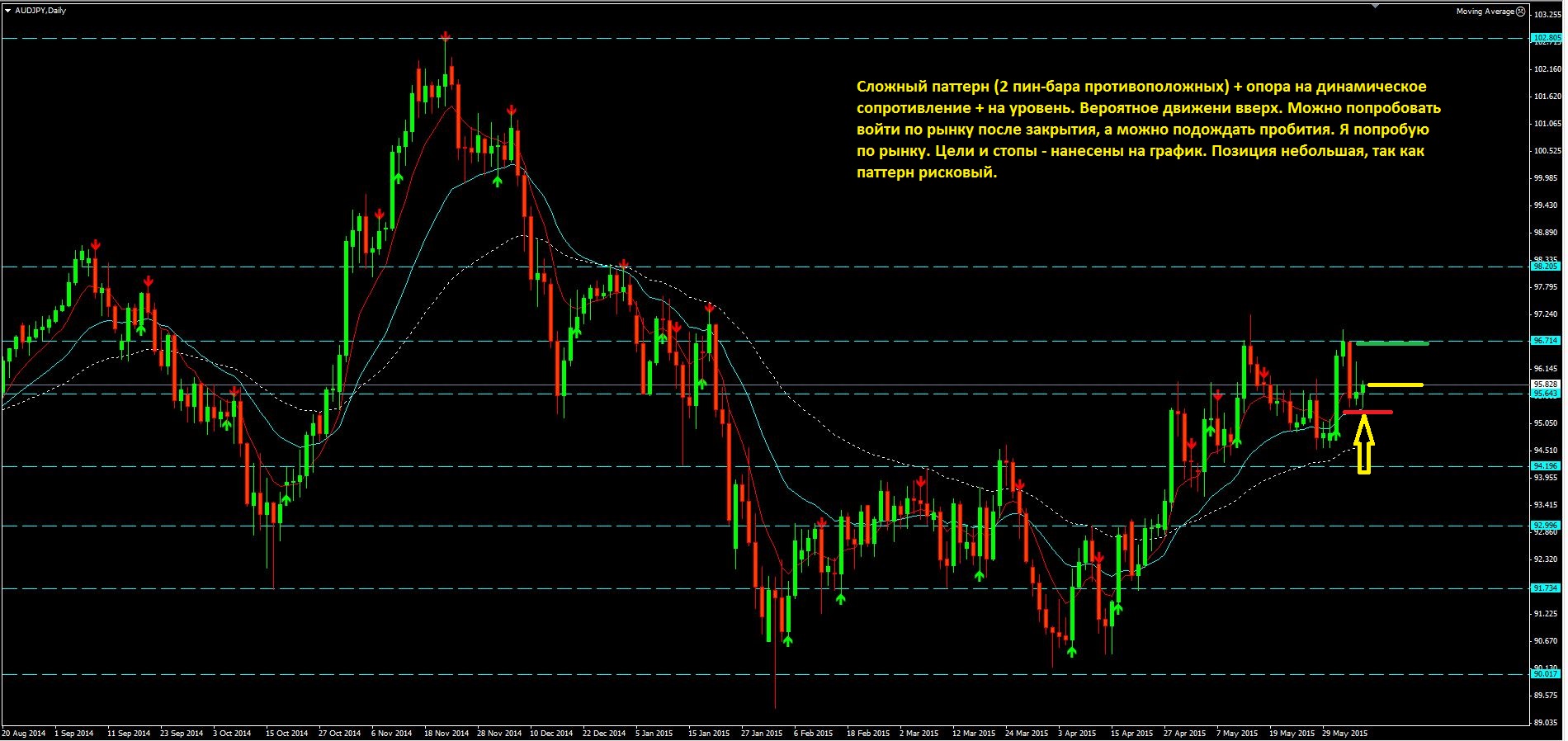1568x741 pixels.
Task: Click the 89.035 value on the price axis
Action: [1547, 723]
